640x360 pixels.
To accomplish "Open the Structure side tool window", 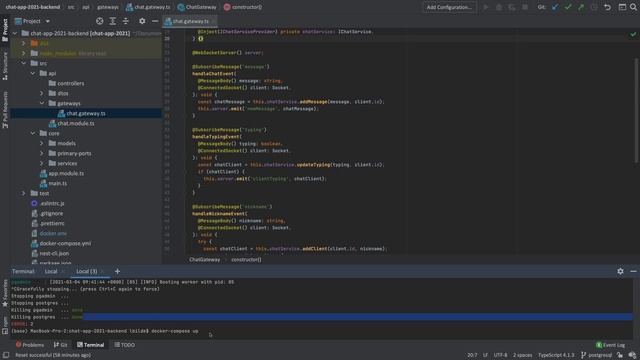I will click(x=5, y=66).
